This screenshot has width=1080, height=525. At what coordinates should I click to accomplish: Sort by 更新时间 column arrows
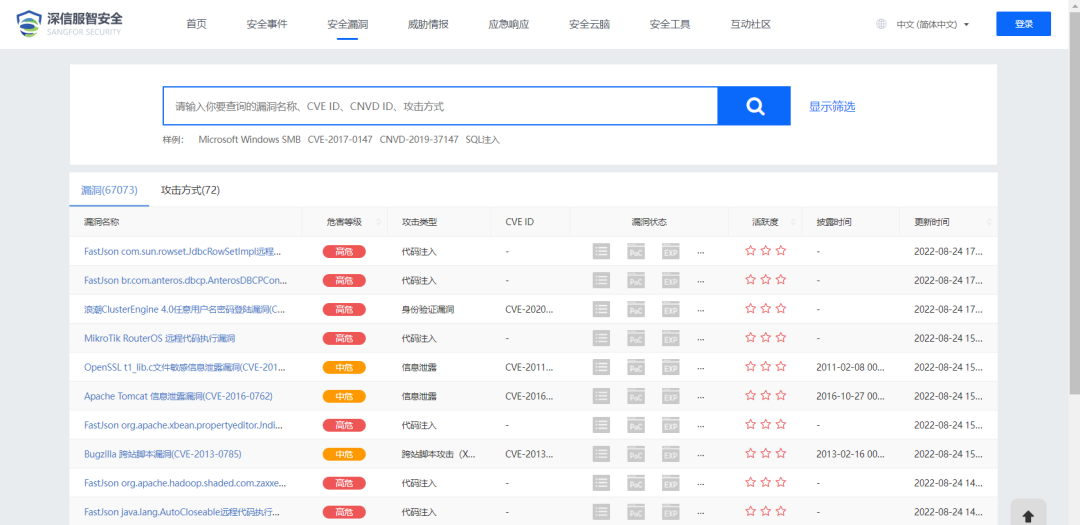point(988,222)
